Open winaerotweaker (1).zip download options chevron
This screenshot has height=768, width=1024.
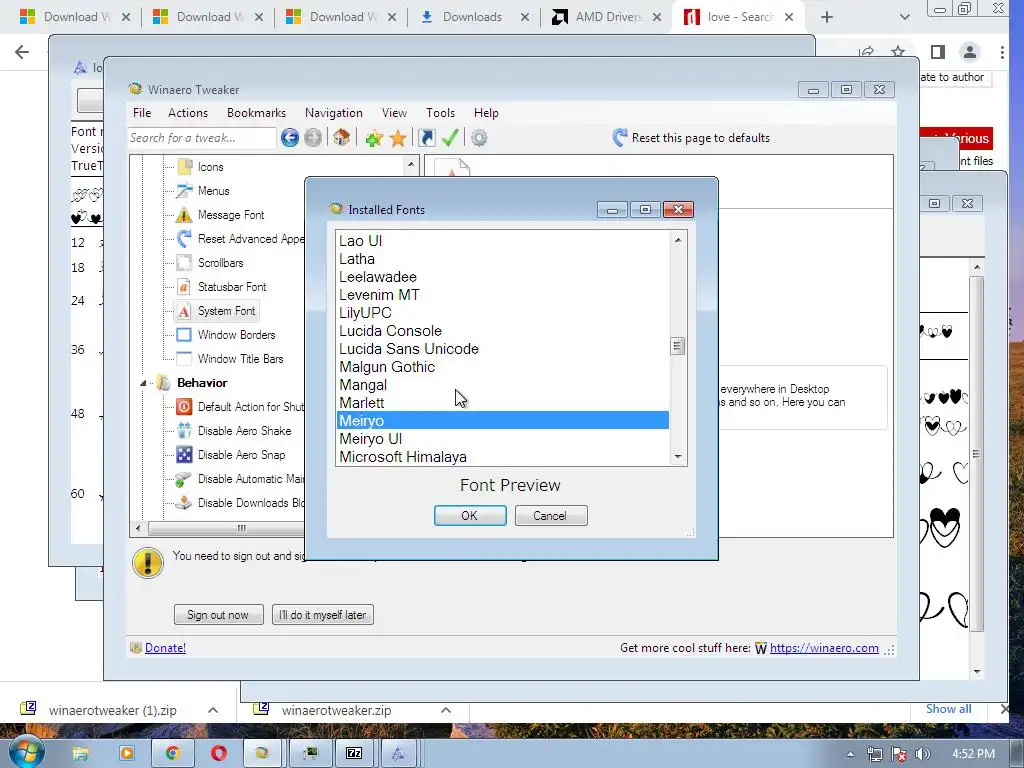213,710
